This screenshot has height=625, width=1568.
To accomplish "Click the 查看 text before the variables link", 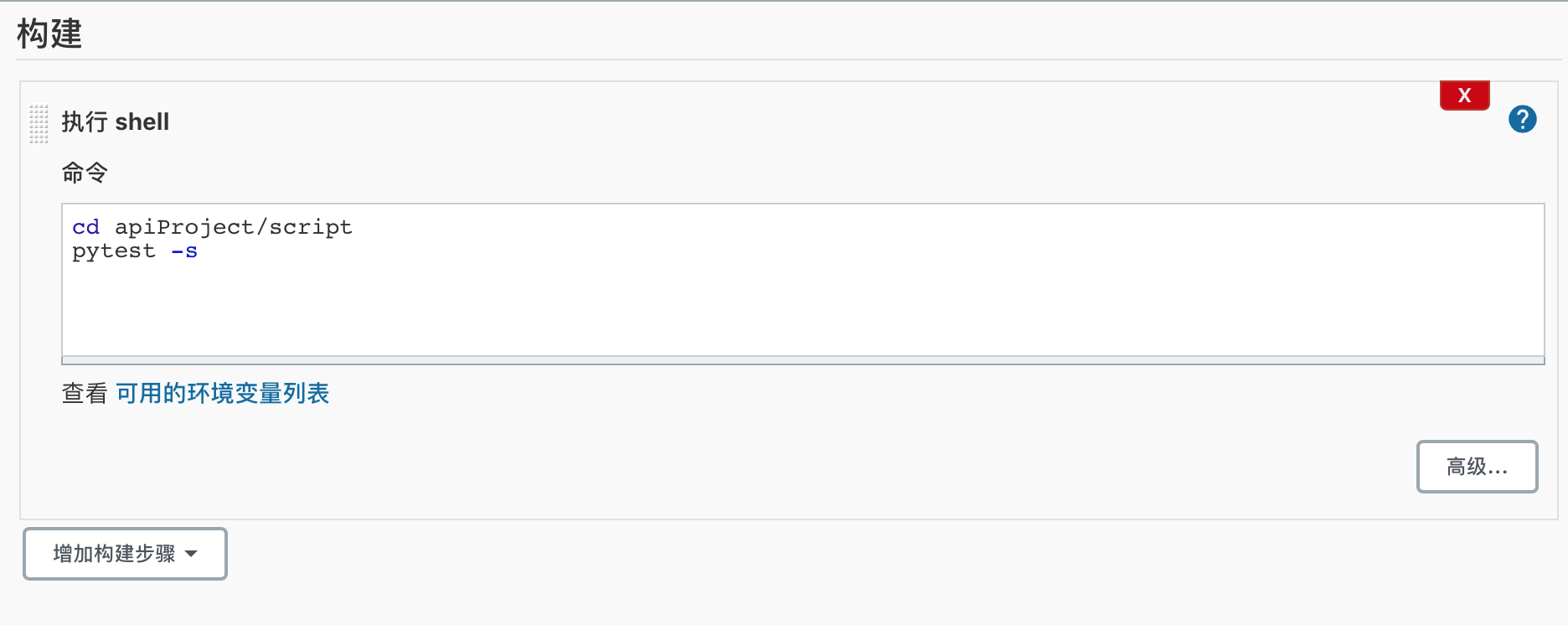I will [x=84, y=393].
